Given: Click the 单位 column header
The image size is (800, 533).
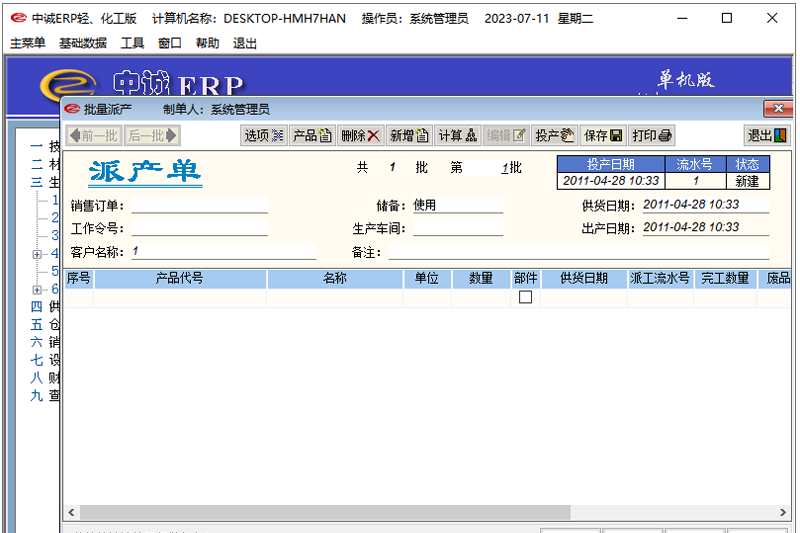Looking at the screenshot, I should [427, 278].
